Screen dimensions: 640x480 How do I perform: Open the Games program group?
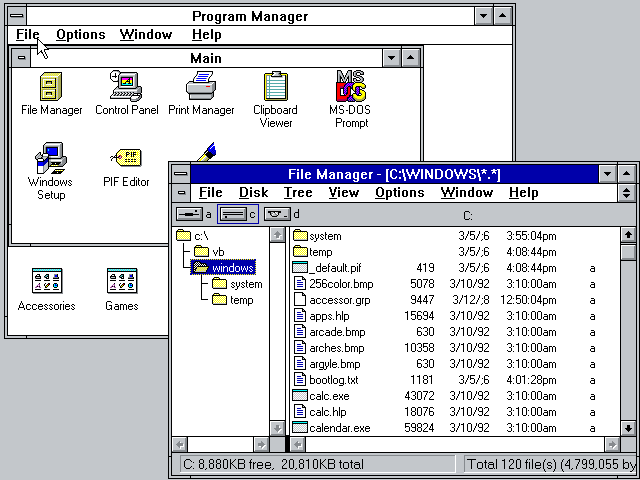(122, 283)
